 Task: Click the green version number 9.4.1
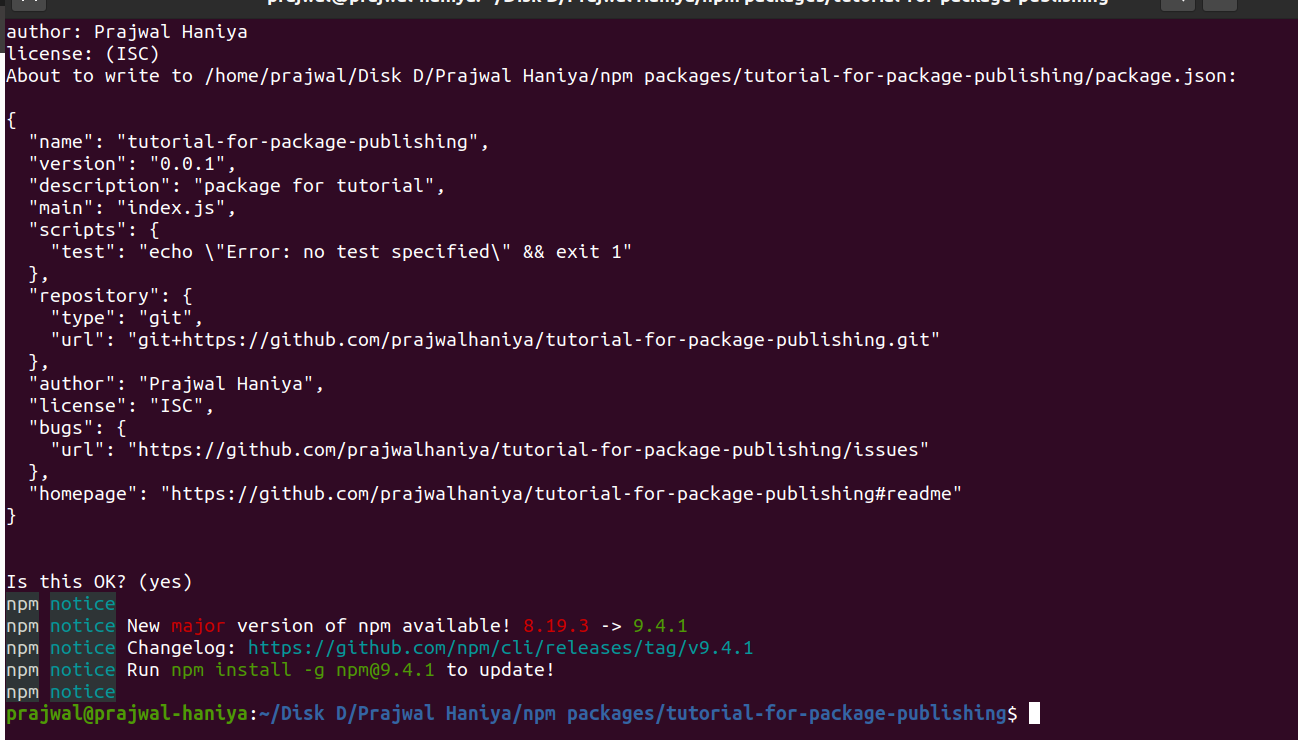660,626
